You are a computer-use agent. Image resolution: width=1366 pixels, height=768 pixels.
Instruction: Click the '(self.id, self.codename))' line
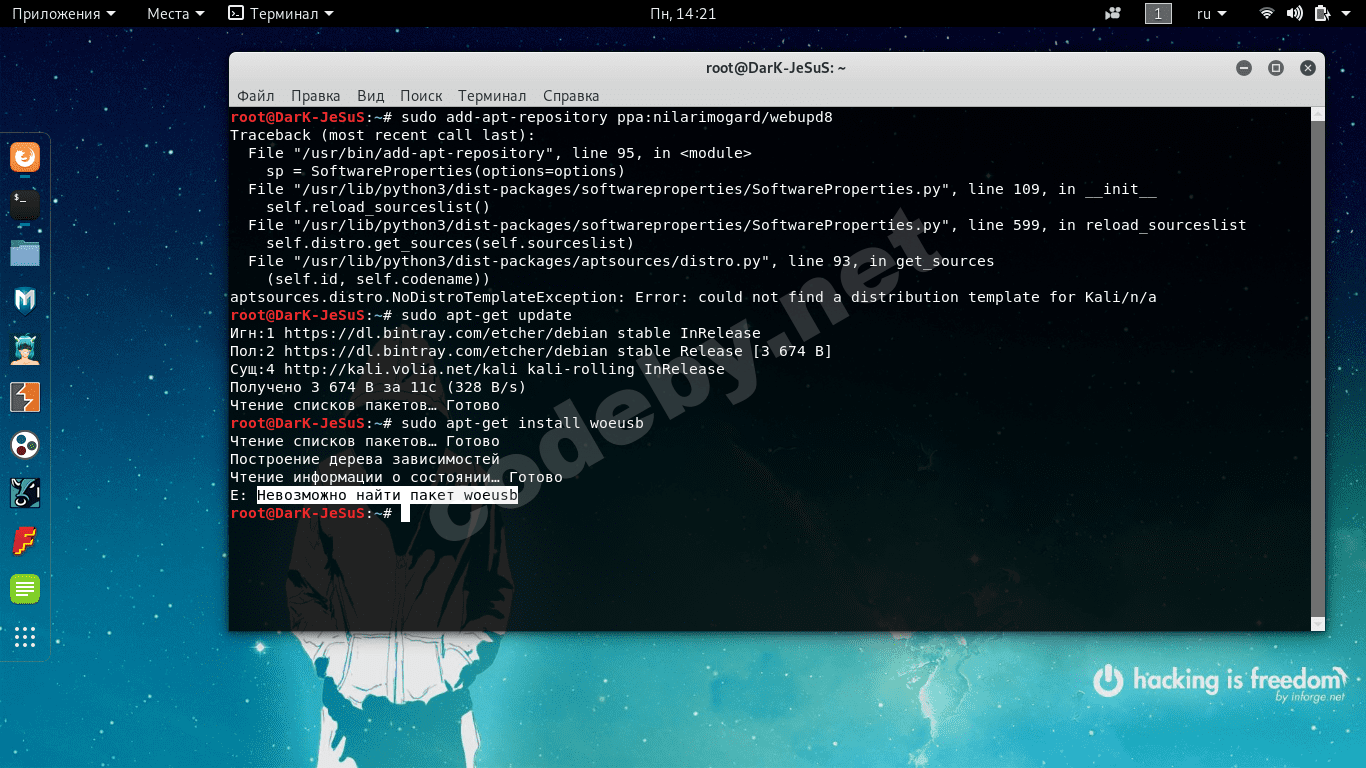tap(378, 279)
